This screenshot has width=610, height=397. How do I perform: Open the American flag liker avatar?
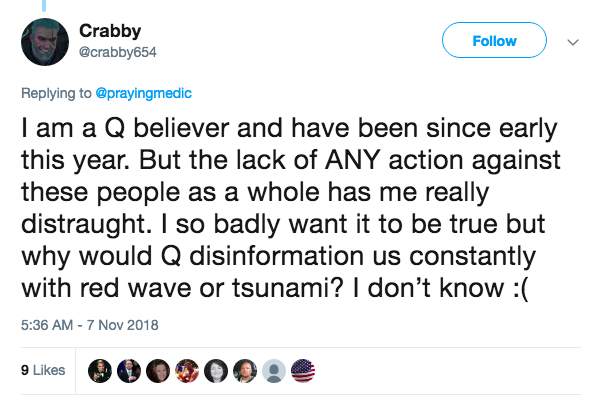(303, 371)
